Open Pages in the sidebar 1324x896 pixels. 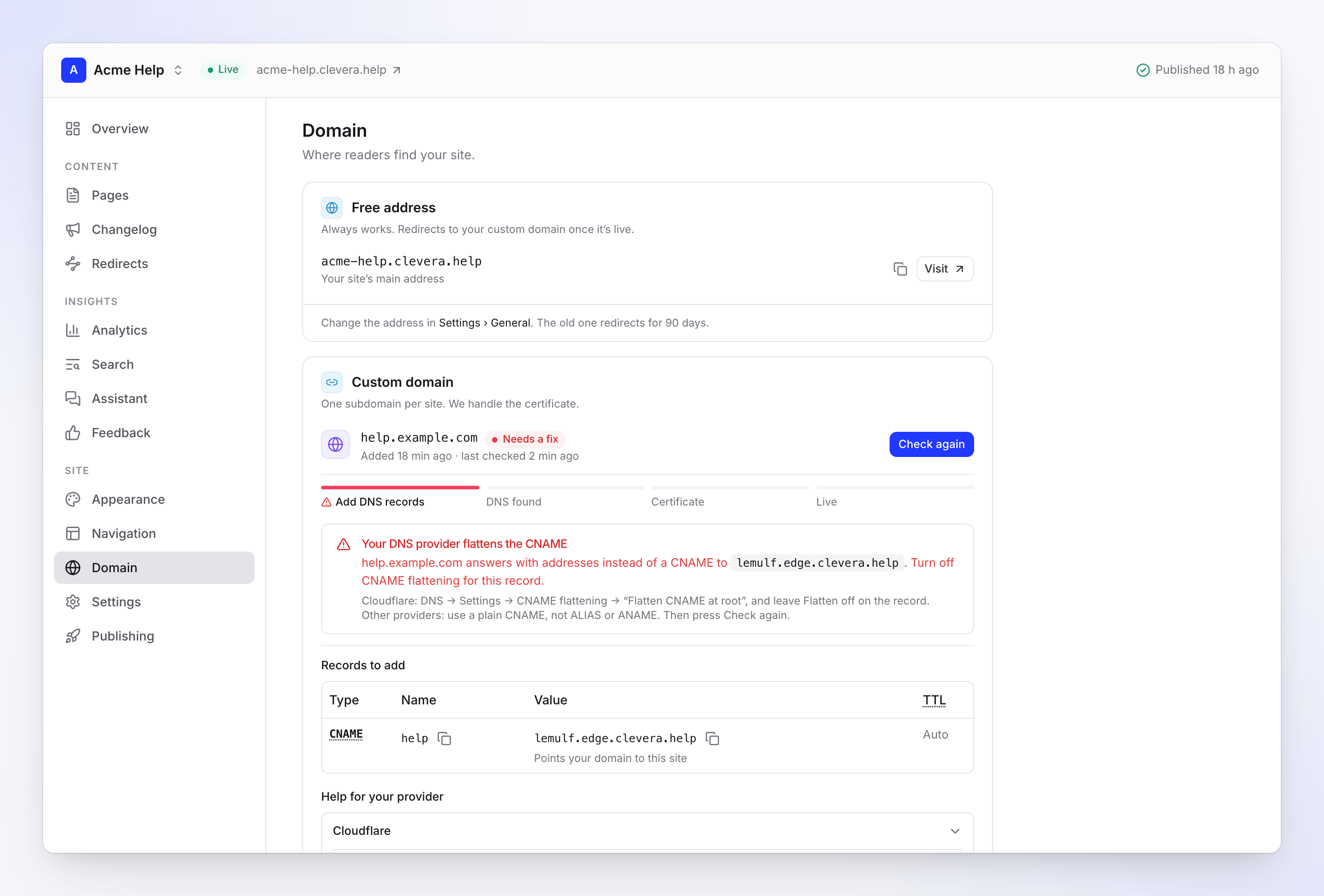click(x=154, y=196)
